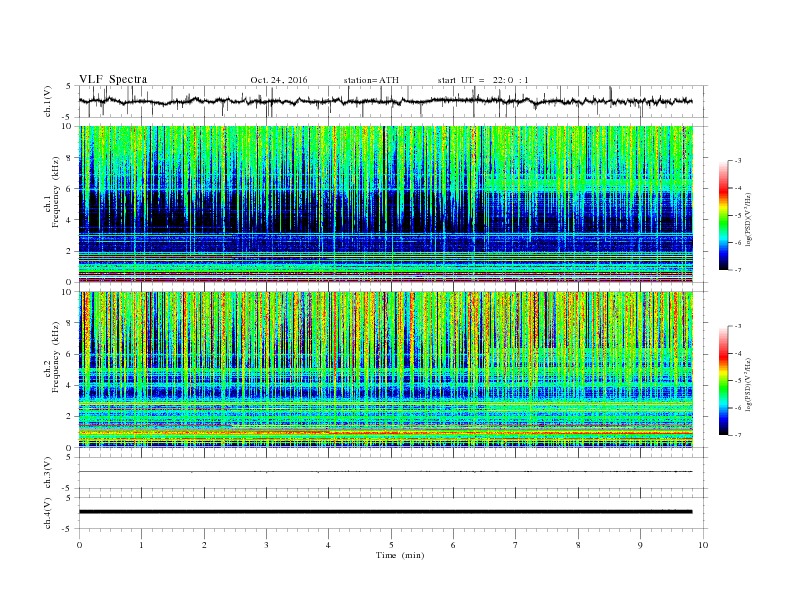Screen dimensions: 792x612
Task: Click the ch.4(V) waveform panel
Action: click(392, 513)
